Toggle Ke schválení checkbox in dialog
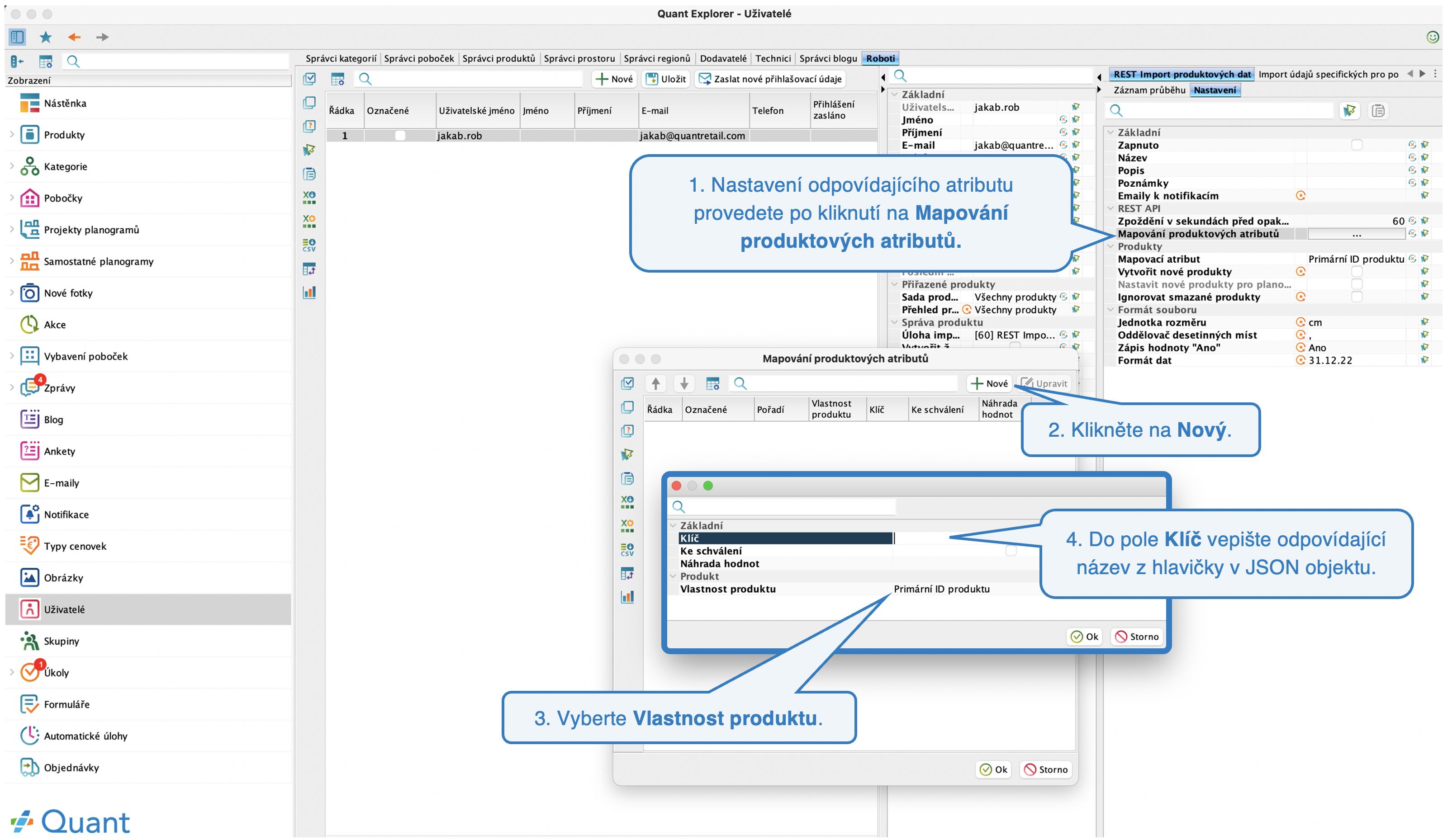Image resolution: width=1452 pixels, height=840 pixels. point(1011,551)
